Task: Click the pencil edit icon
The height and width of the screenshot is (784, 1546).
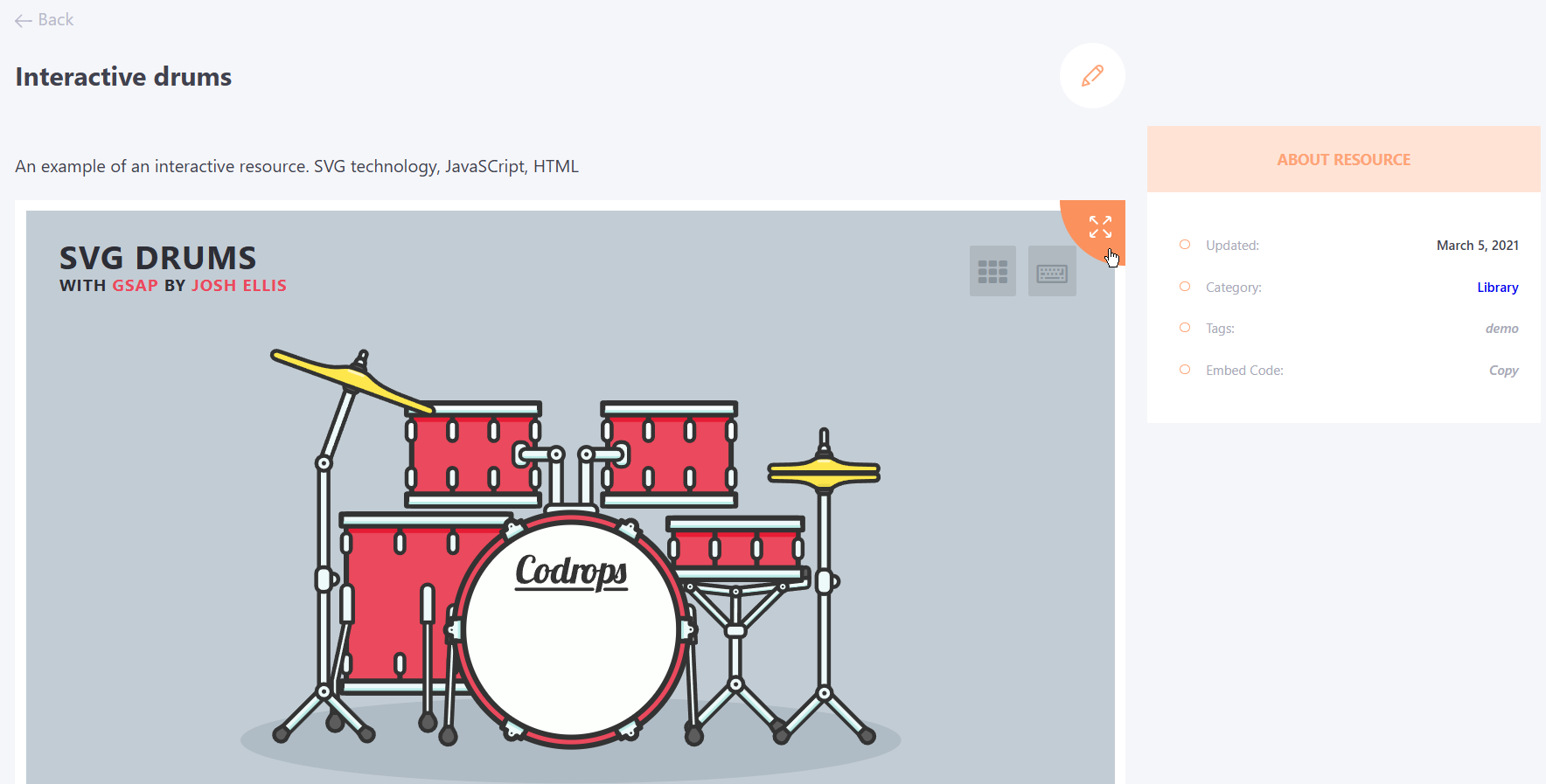Action: coord(1092,76)
